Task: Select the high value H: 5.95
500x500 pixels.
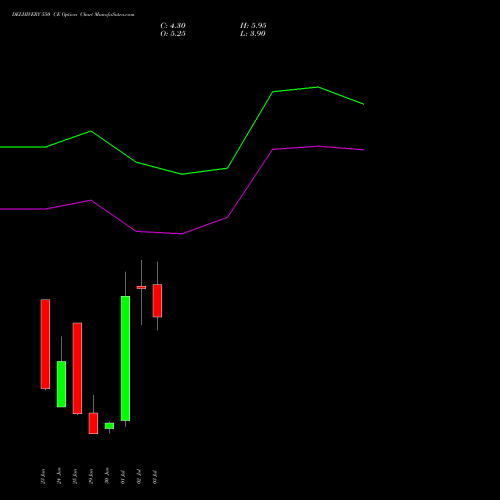Action: 253,26
